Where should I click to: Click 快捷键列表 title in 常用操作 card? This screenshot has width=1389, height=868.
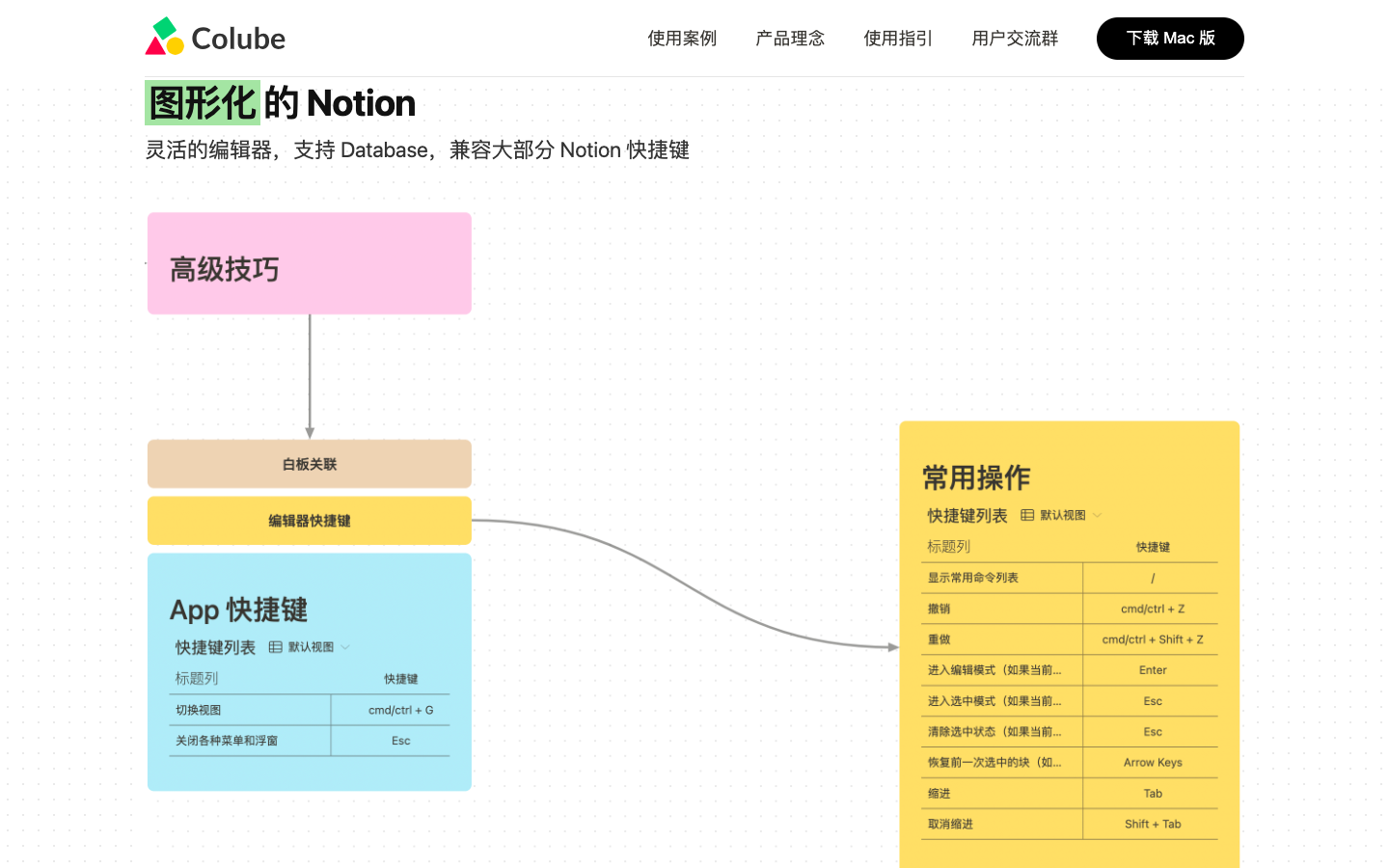tap(967, 515)
